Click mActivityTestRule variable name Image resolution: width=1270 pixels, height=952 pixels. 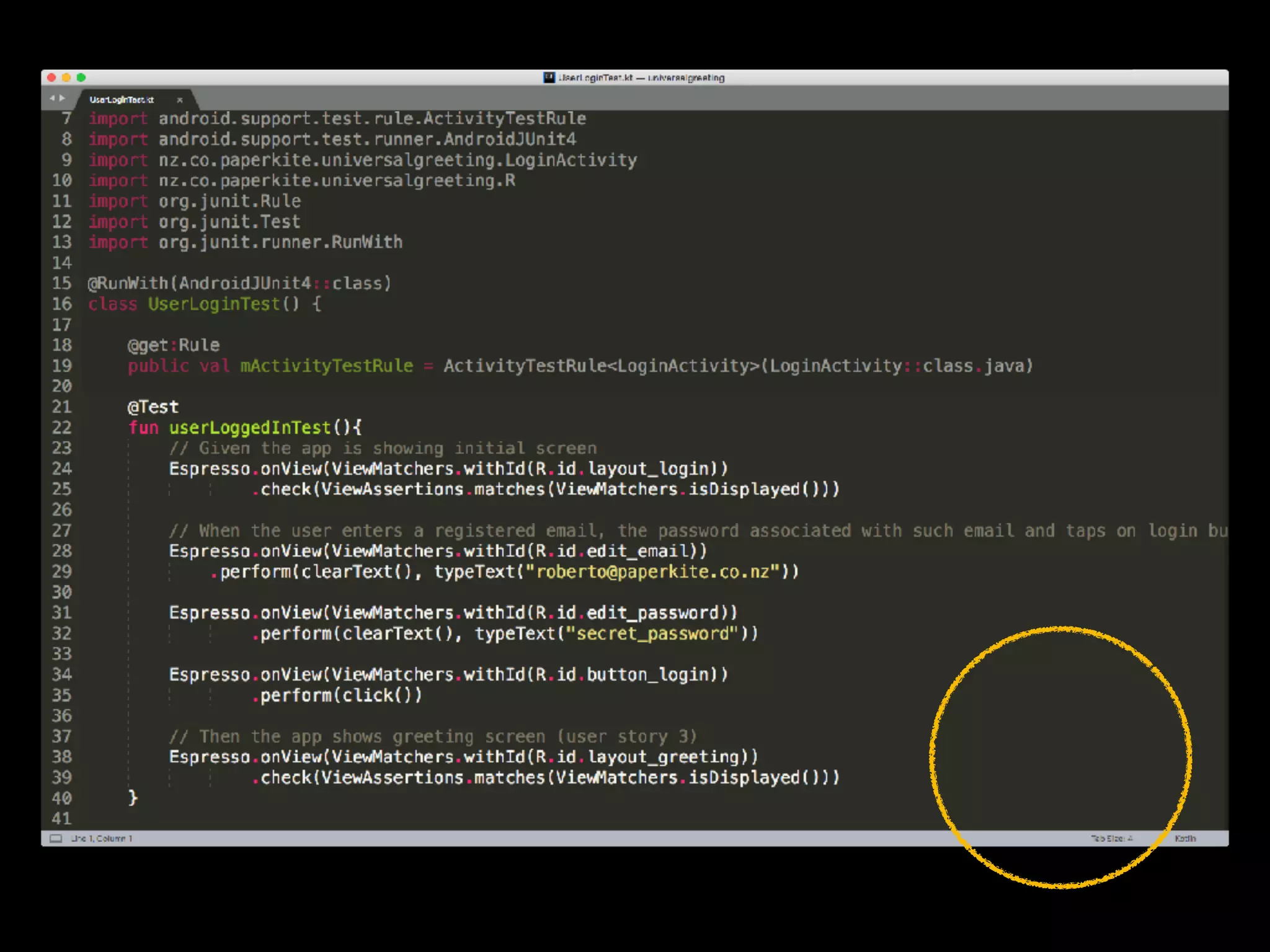tap(326, 366)
